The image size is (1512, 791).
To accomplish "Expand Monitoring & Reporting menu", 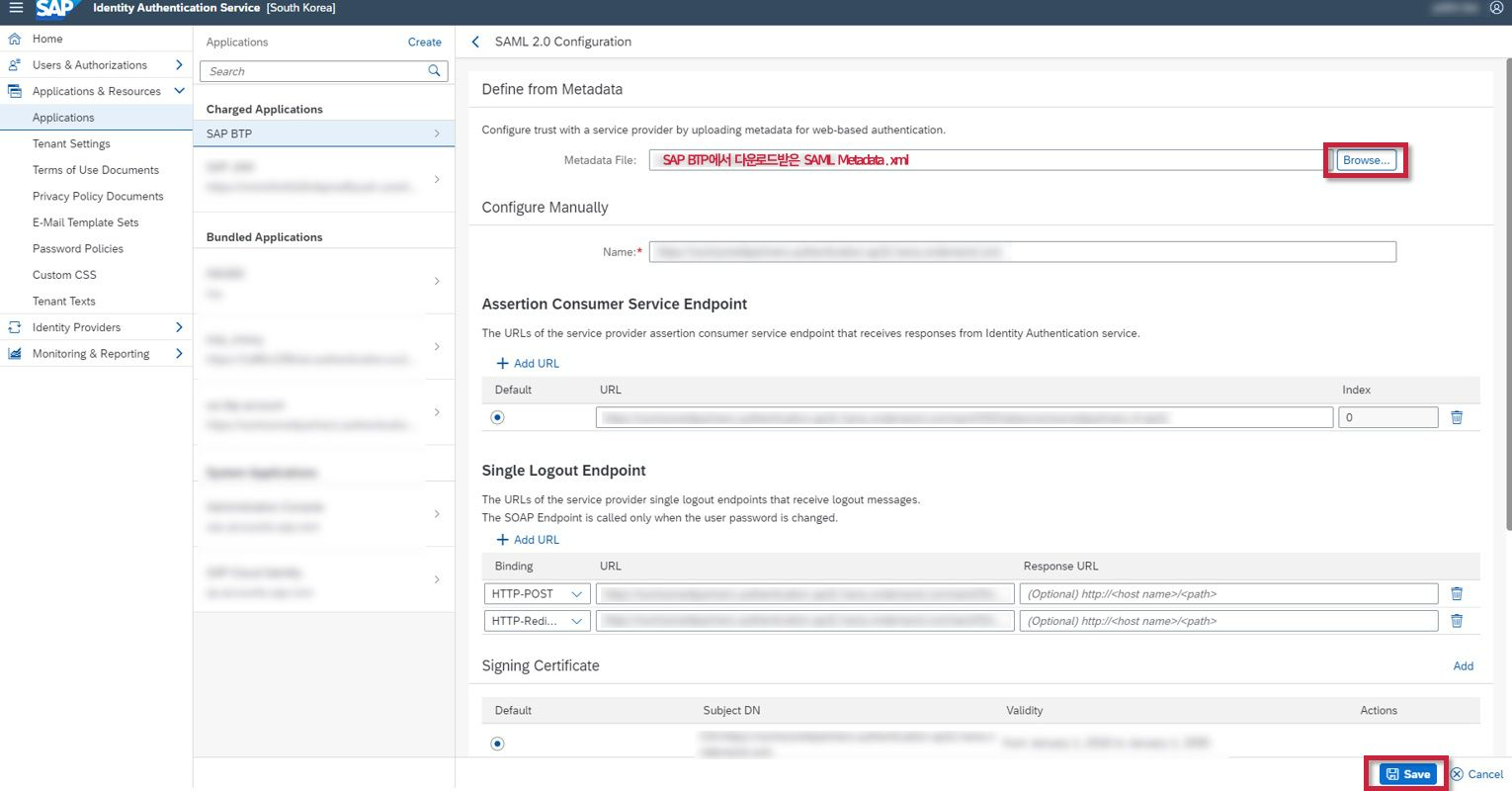I will coord(179,354).
